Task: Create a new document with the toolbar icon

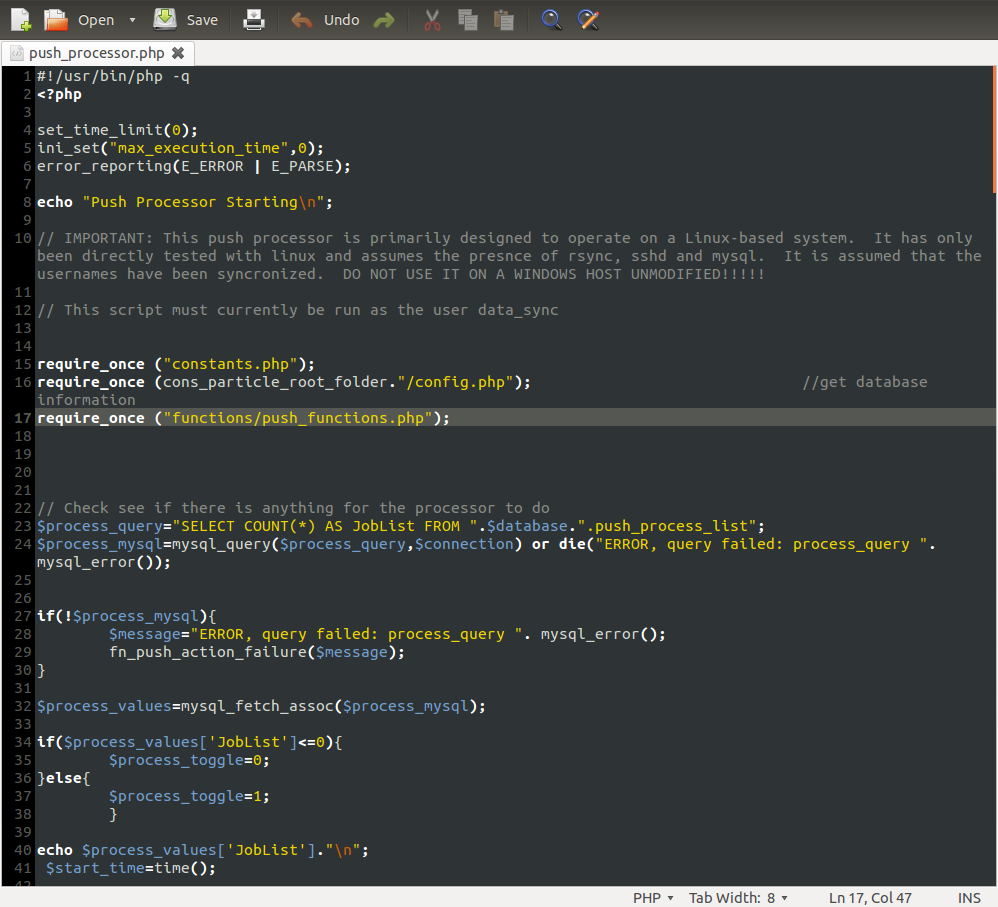Action: click(x=20, y=19)
